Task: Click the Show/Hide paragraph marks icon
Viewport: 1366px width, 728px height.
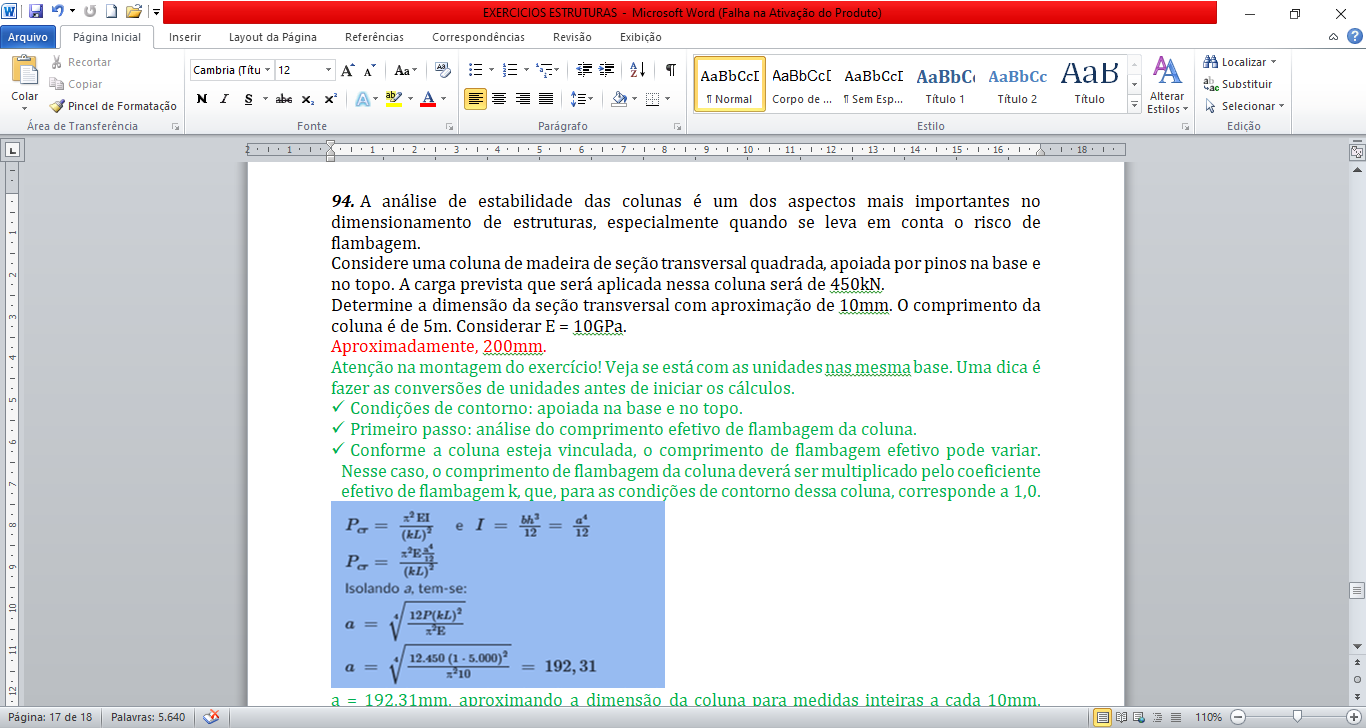Action: [x=670, y=70]
